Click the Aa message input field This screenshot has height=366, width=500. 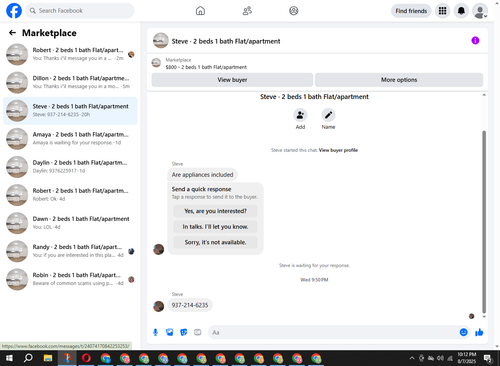click(x=333, y=332)
